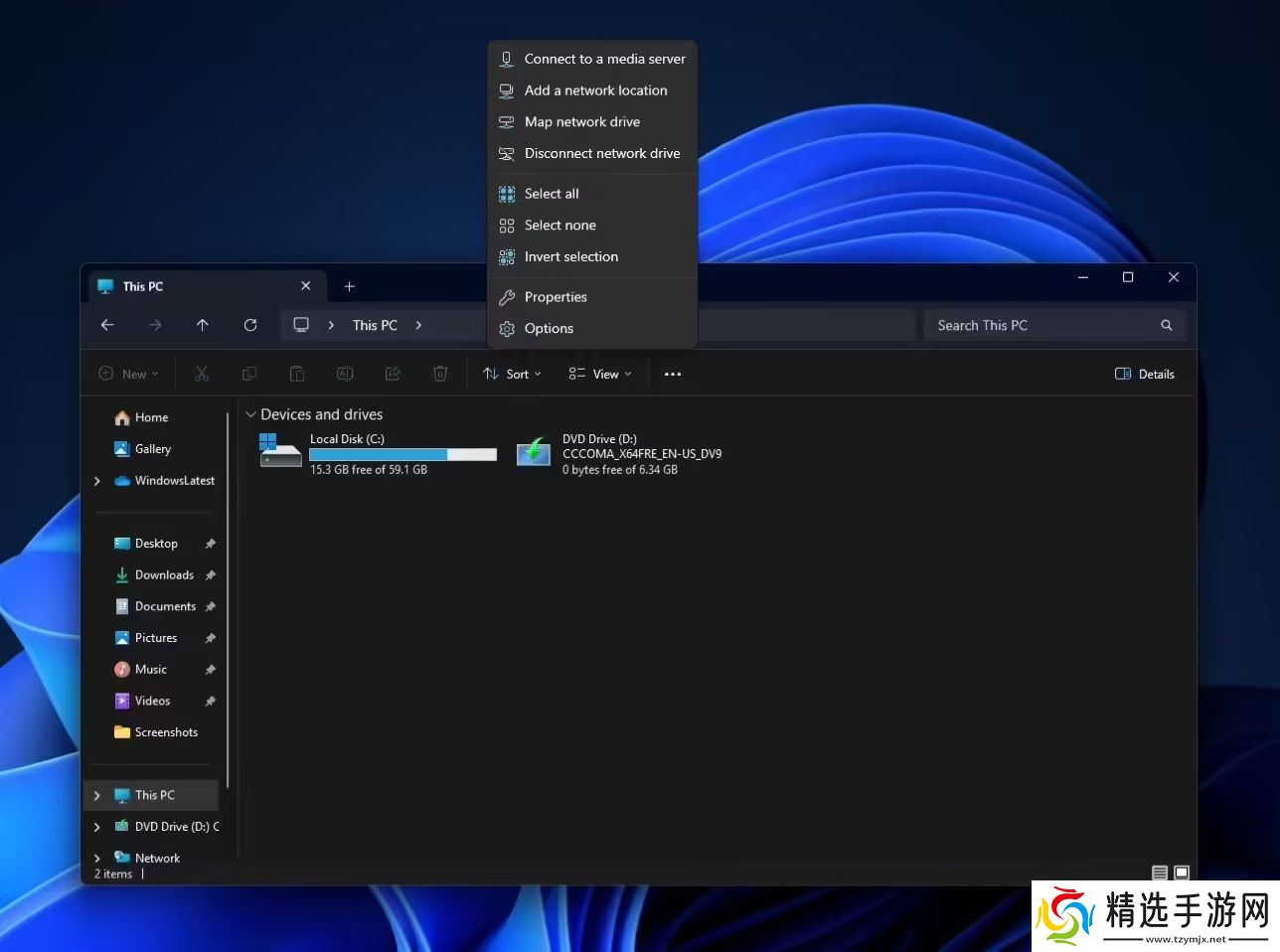Go up one folder level arrow

pyautogui.click(x=203, y=325)
